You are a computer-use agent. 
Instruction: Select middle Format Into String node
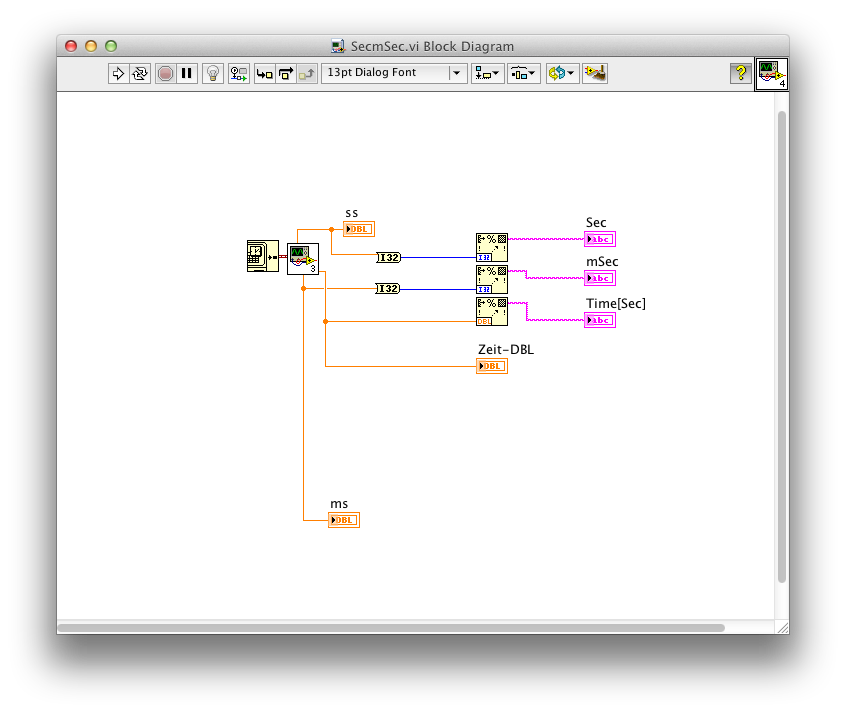point(492,279)
